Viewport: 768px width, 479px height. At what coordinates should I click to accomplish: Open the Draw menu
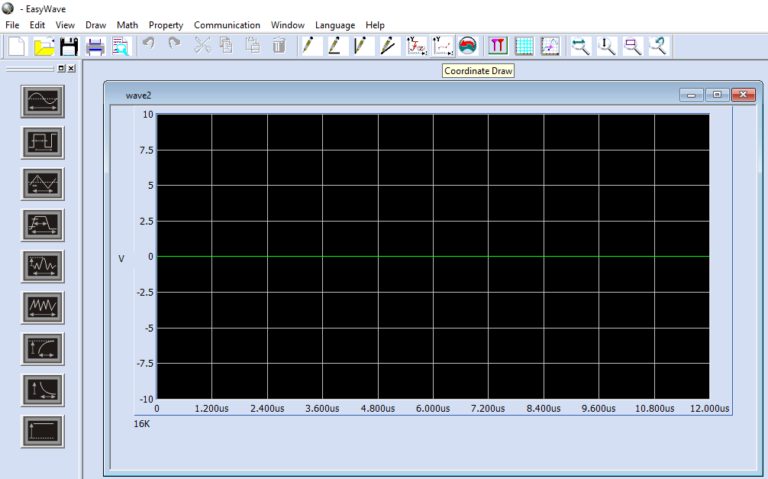(95, 25)
